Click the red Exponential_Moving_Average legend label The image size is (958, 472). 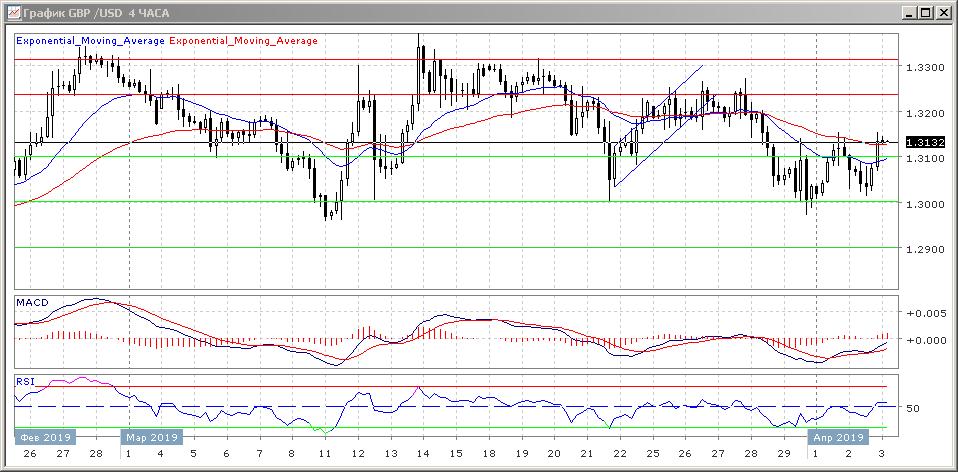click(x=244, y=41)
